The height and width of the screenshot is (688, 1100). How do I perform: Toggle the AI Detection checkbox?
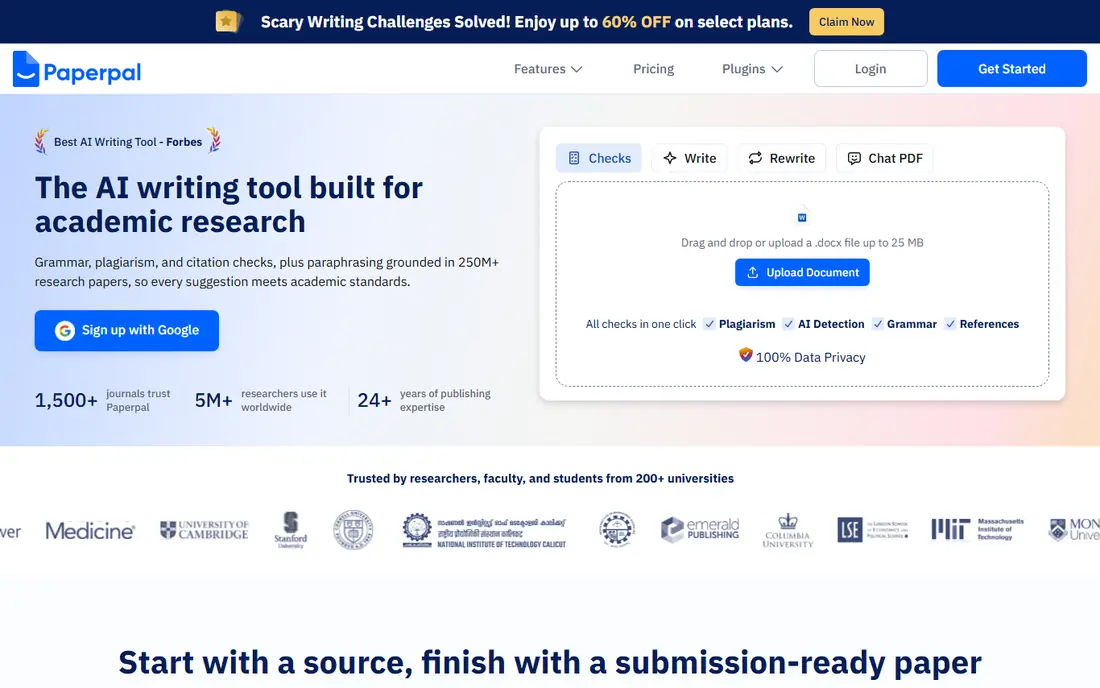coord(789,324)
